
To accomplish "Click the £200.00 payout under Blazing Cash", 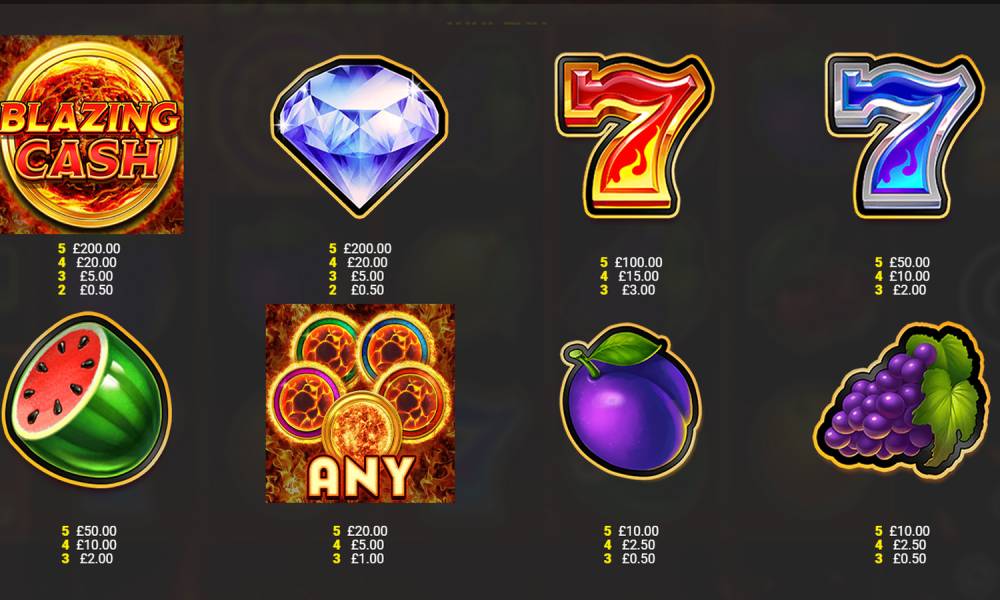I will click(x=96, y=249).
